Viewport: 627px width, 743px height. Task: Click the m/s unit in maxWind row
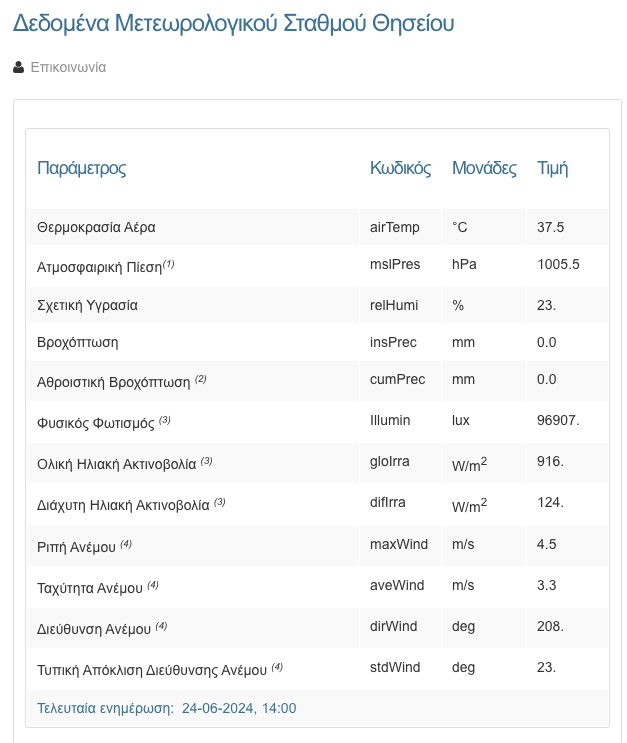click(x=463, y=544)
